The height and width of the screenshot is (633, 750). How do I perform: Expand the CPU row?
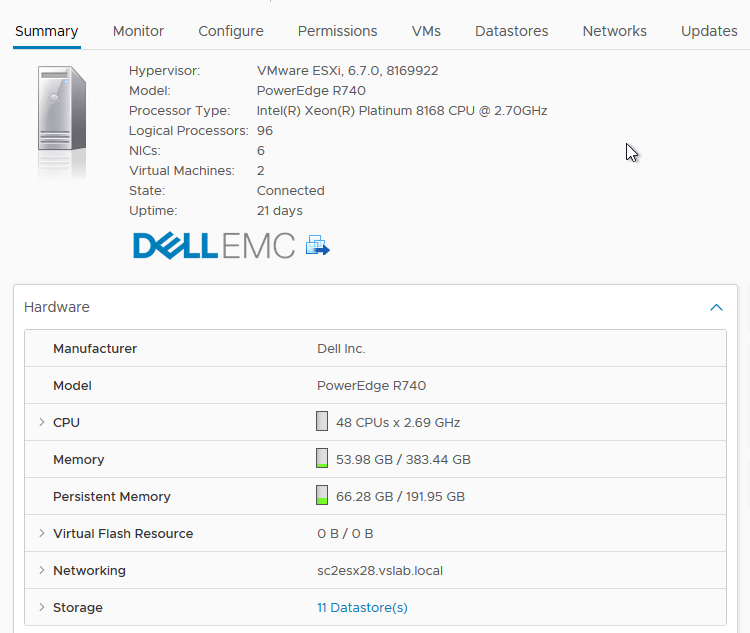[42, 422]
